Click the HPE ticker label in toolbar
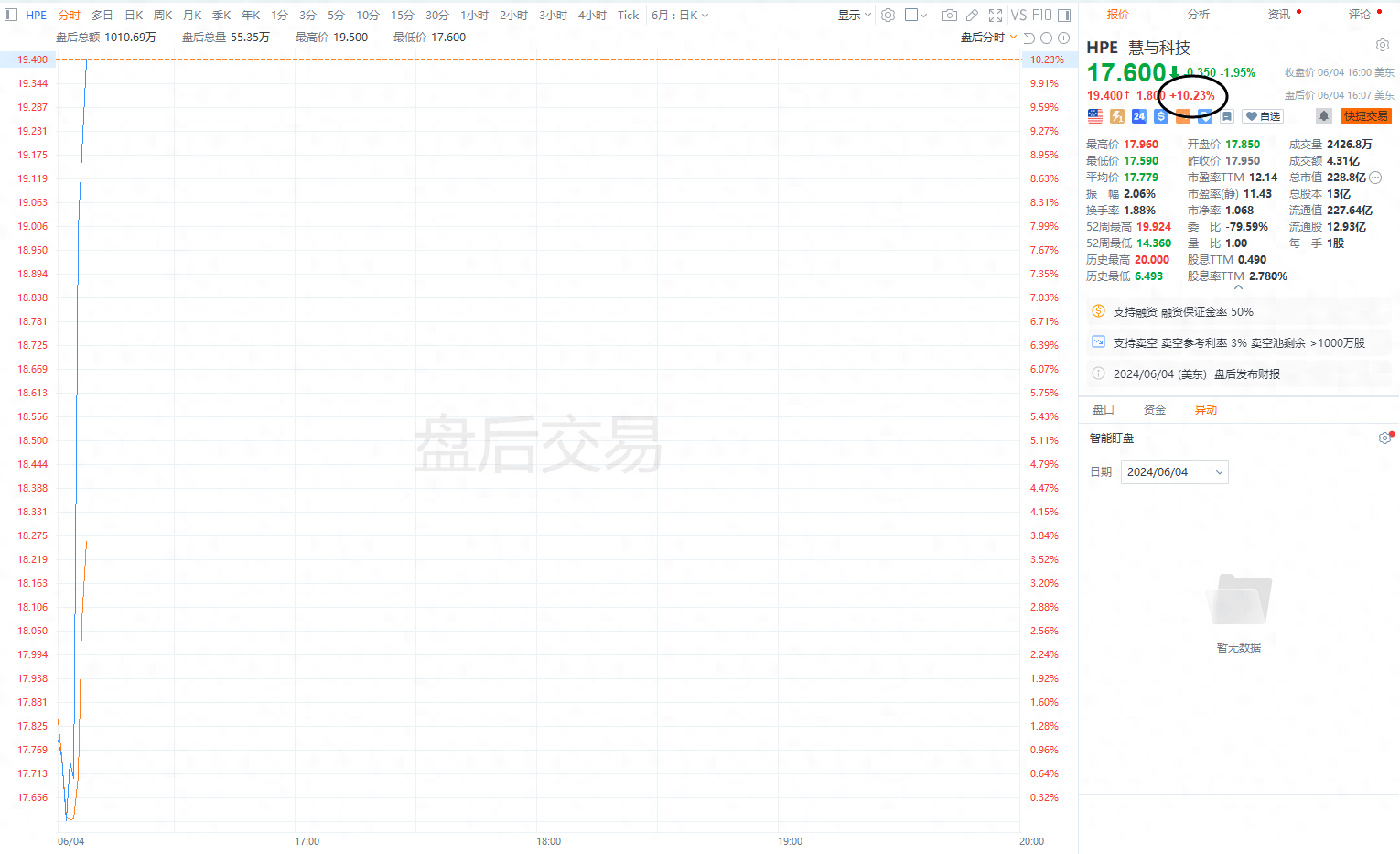 pos(37,15)
